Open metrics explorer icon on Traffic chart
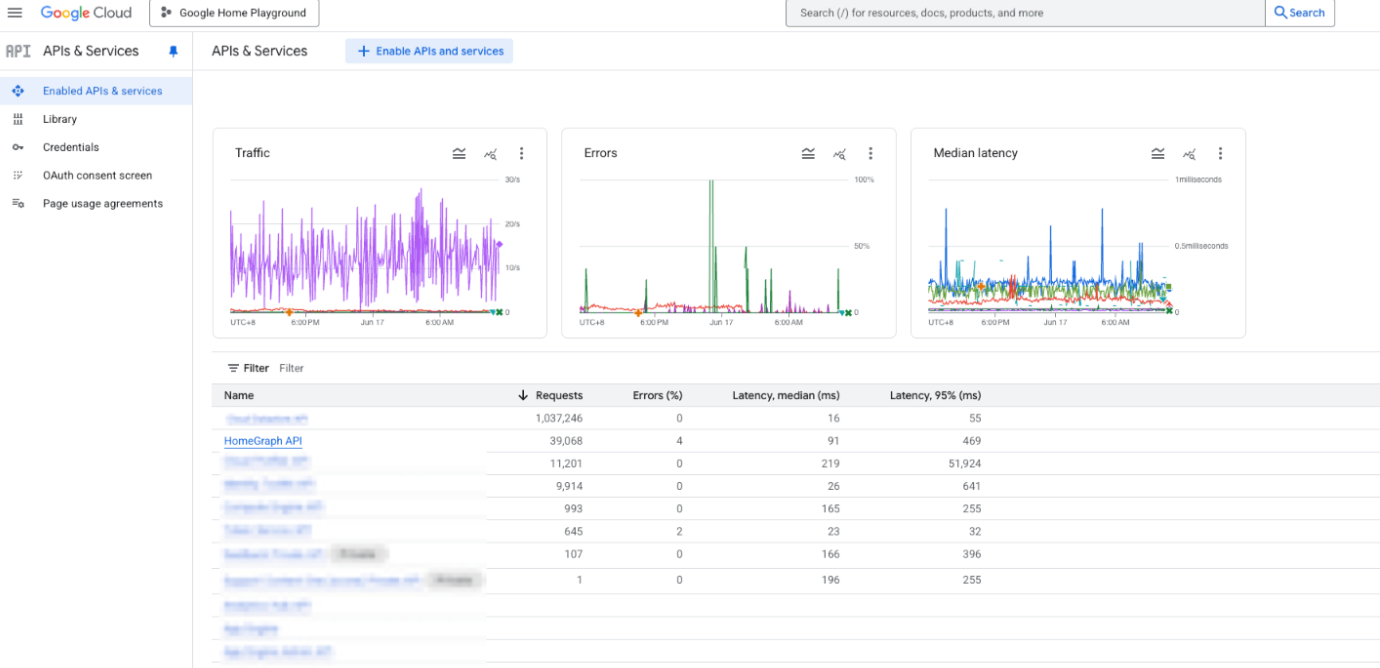This screenshot has height=668, width=1380. (x=490, y=154)
